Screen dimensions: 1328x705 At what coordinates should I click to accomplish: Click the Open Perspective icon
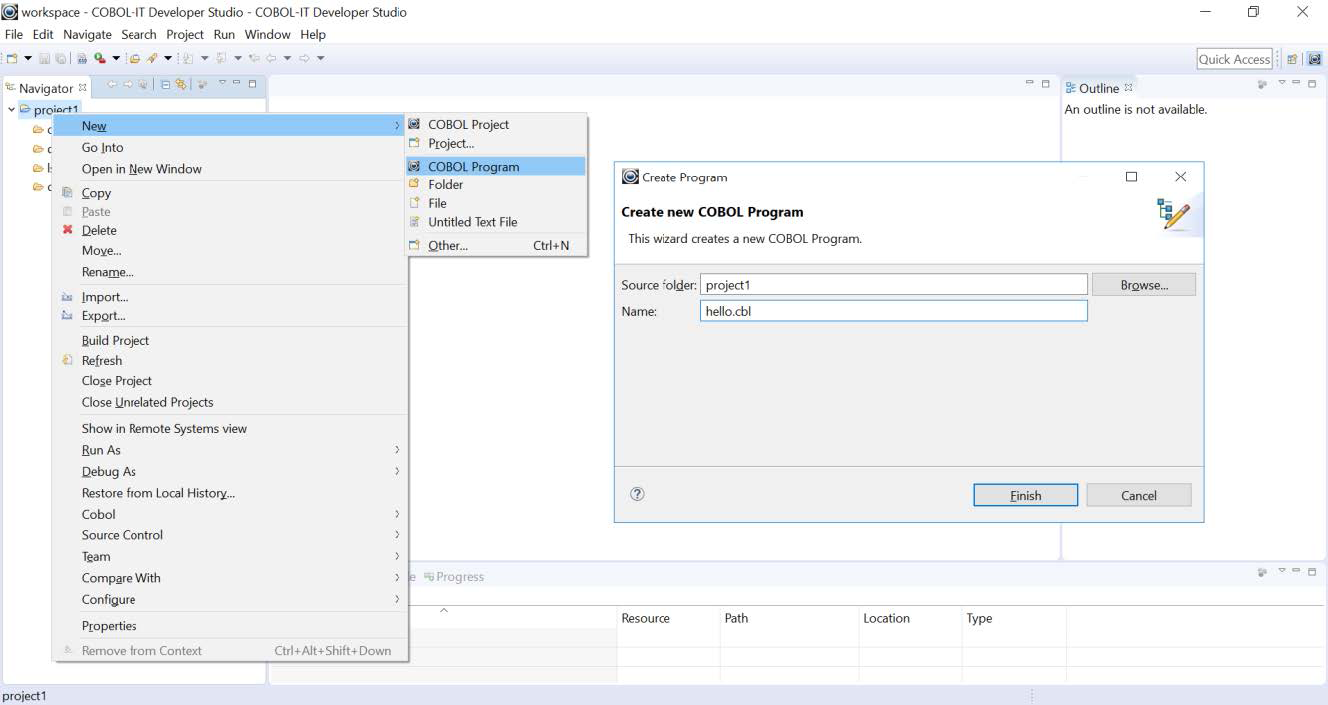coord(1292,60)
